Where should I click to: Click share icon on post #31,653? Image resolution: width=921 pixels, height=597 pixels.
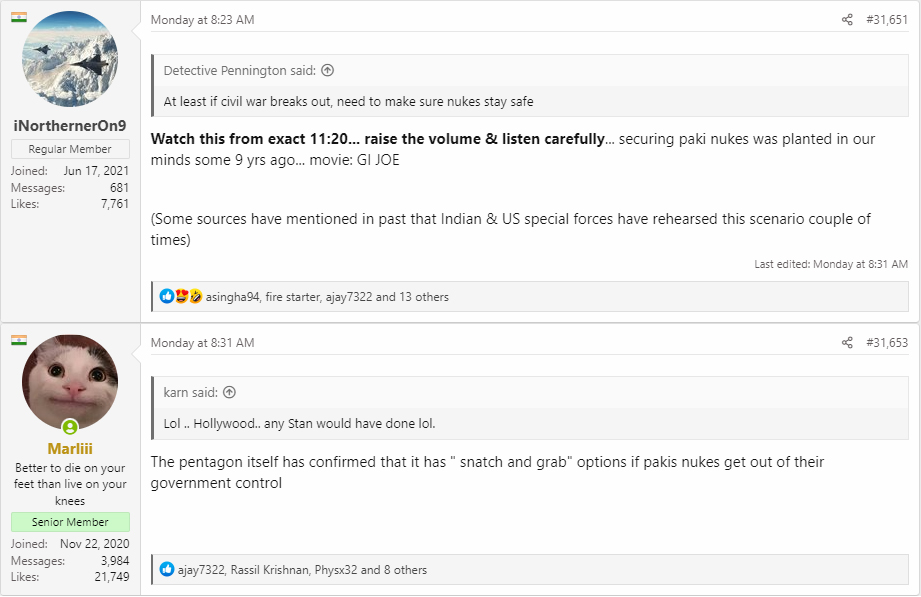[x=847, y=343]
